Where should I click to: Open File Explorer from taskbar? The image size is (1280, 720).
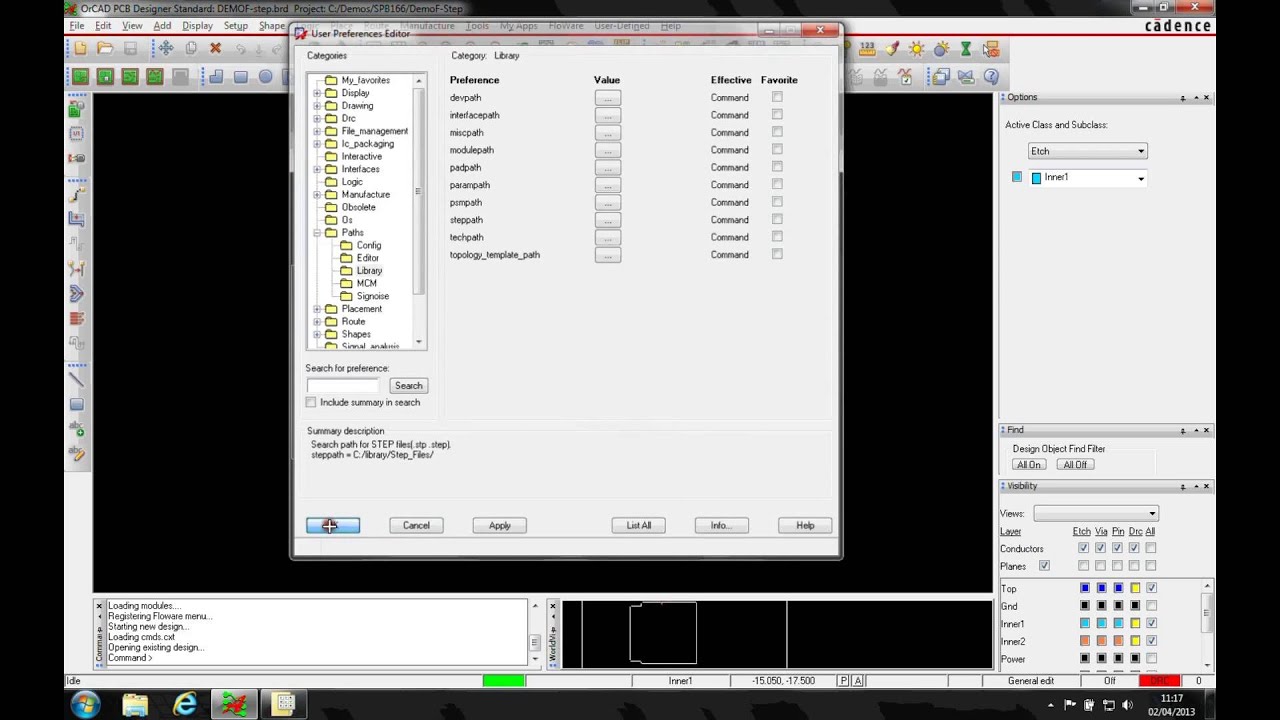tap(135, 705)
